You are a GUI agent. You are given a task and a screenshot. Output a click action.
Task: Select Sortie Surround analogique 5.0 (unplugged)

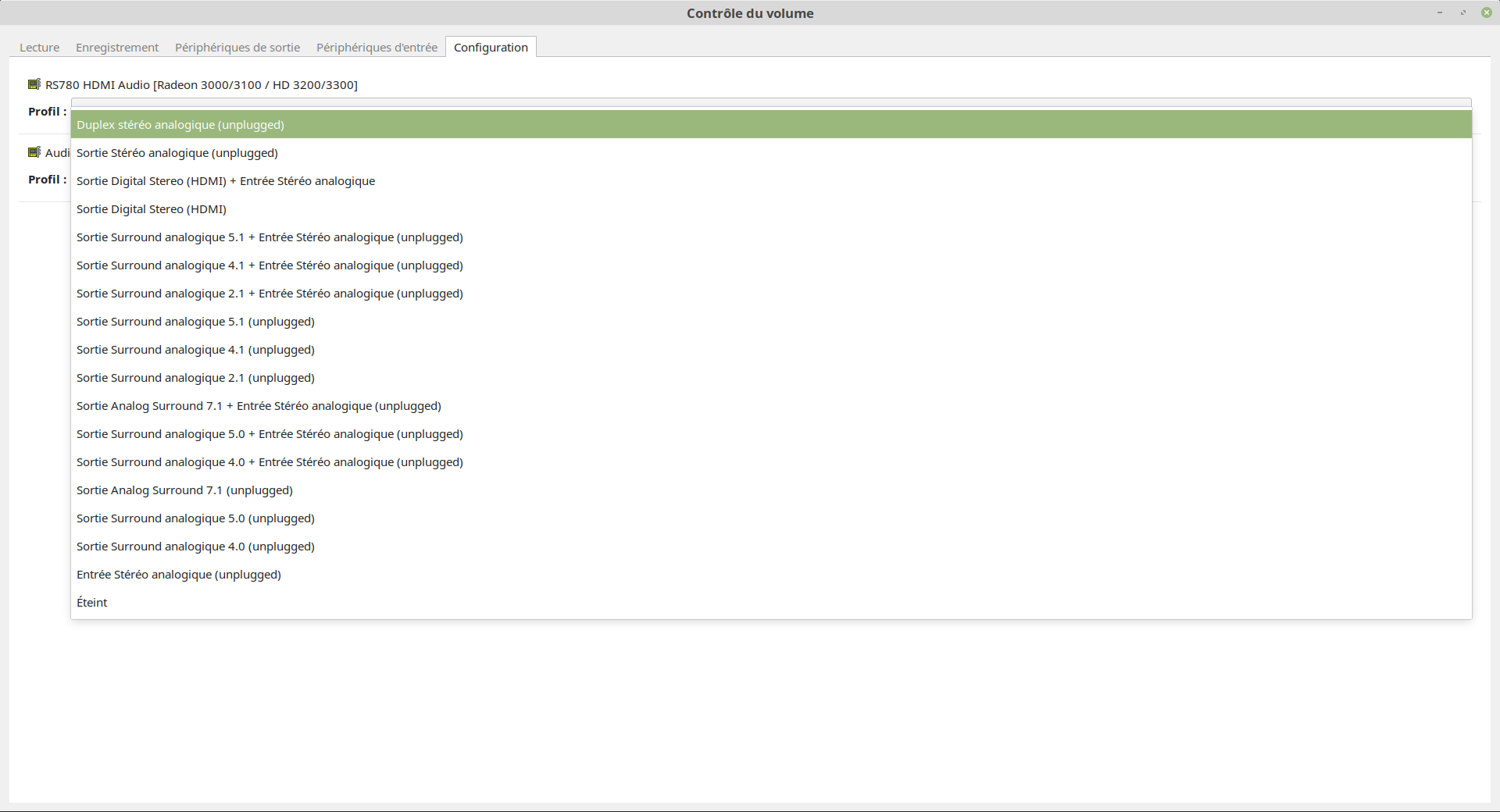[x=195, y=518]
